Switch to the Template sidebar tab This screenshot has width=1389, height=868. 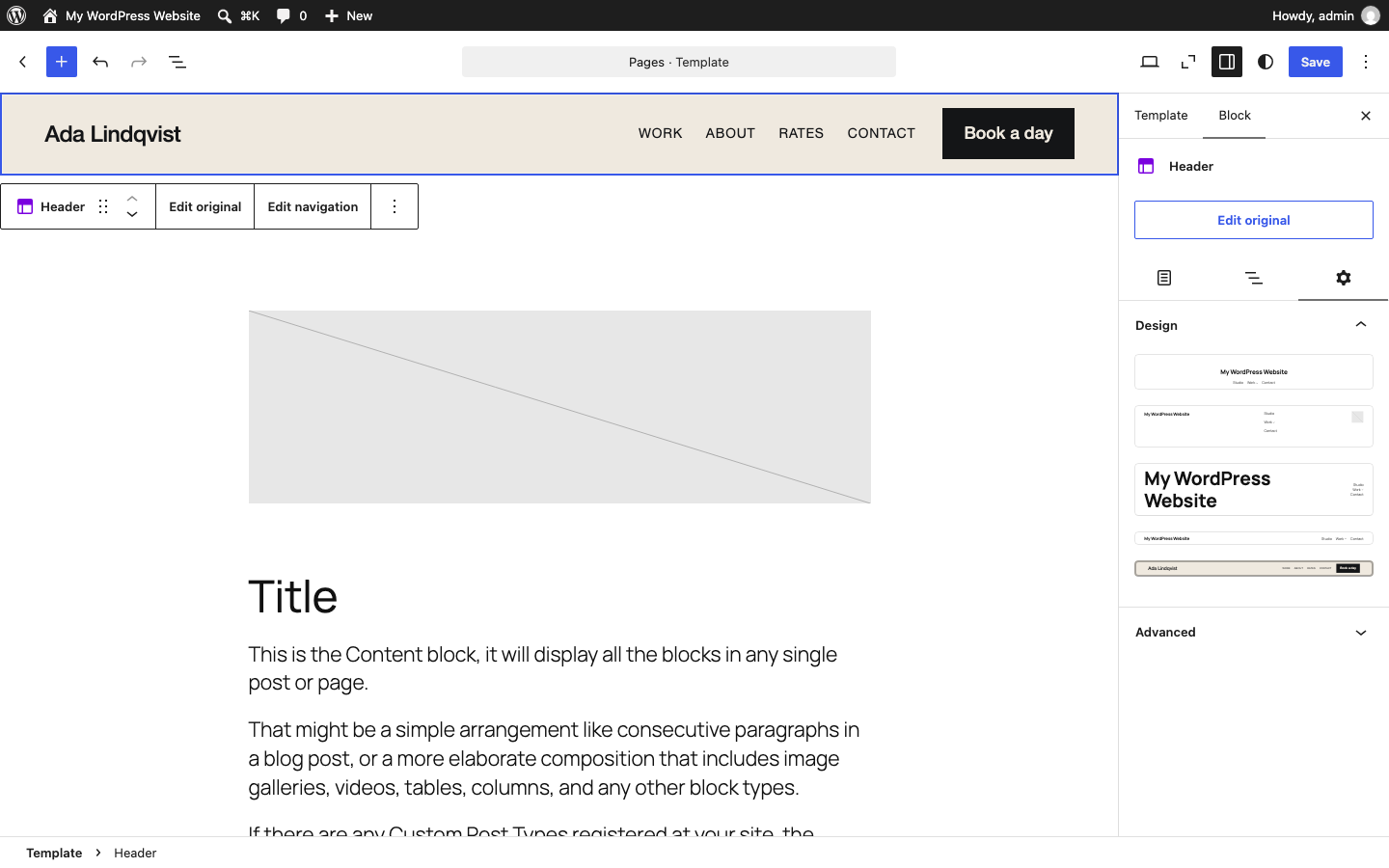click(x=1161, y=116)
